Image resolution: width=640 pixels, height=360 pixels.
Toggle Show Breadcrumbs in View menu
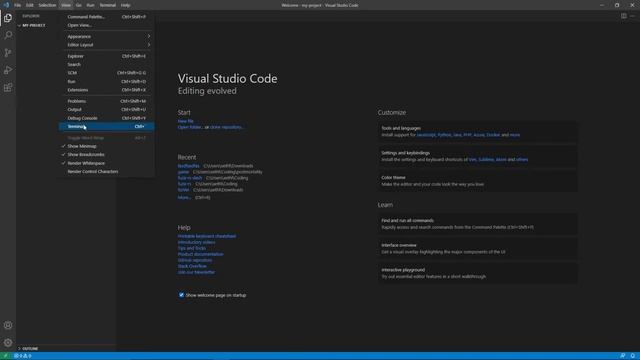tap(107, 155)
